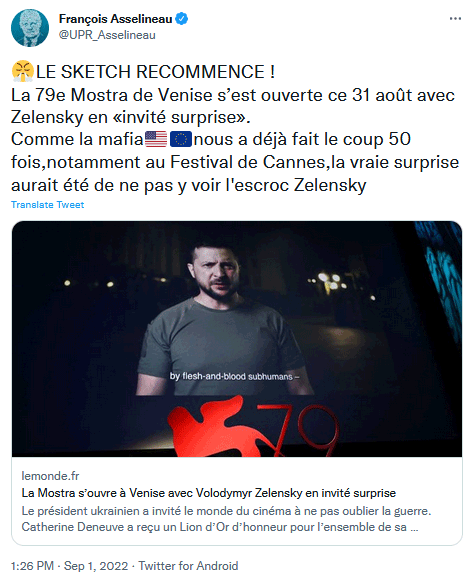The height and width of the screenshot is (580, 472).
Task: Open the Zelensky article preview image
Action: pos(237,339)
